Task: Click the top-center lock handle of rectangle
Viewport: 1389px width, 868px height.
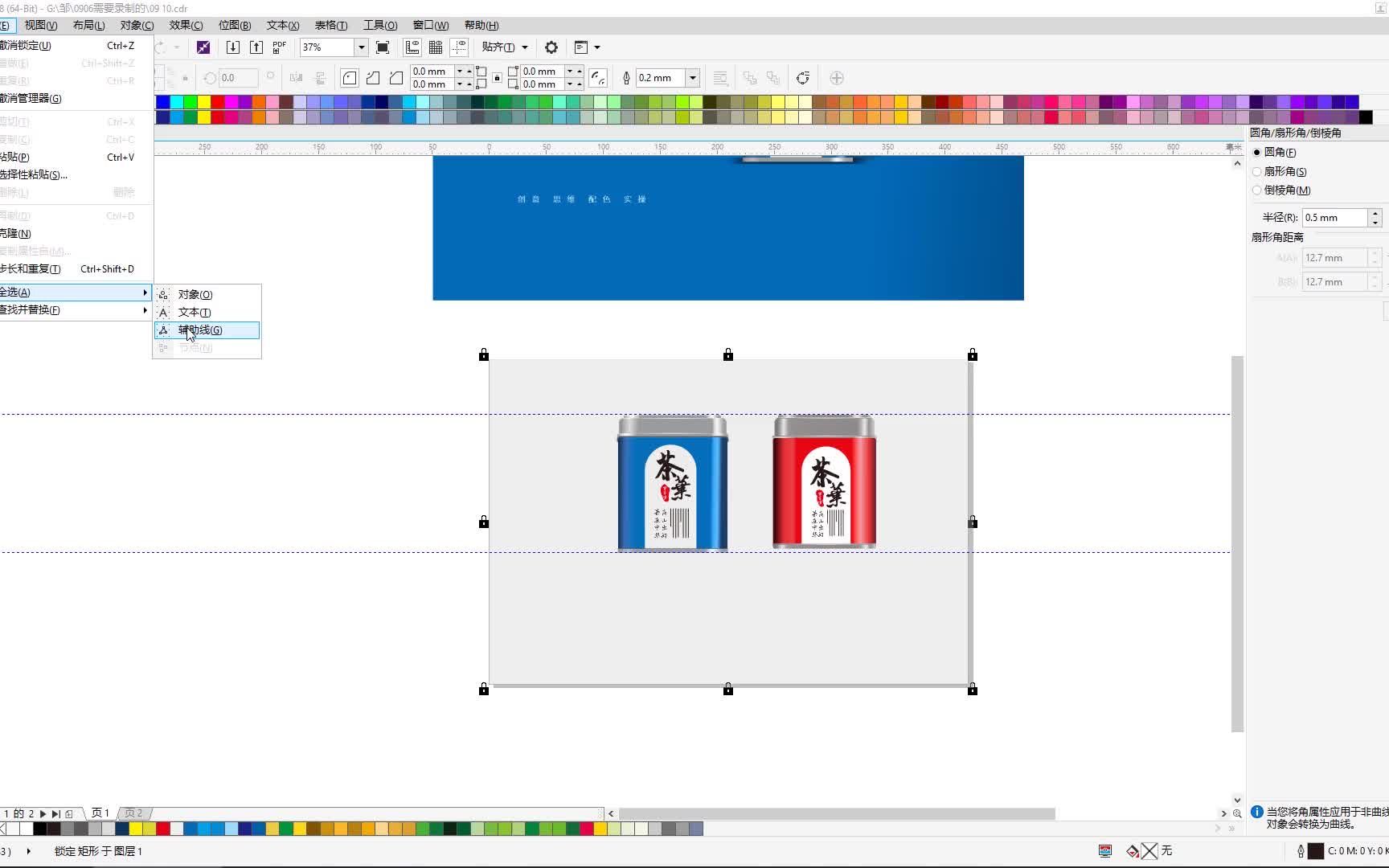Action: 728,354
